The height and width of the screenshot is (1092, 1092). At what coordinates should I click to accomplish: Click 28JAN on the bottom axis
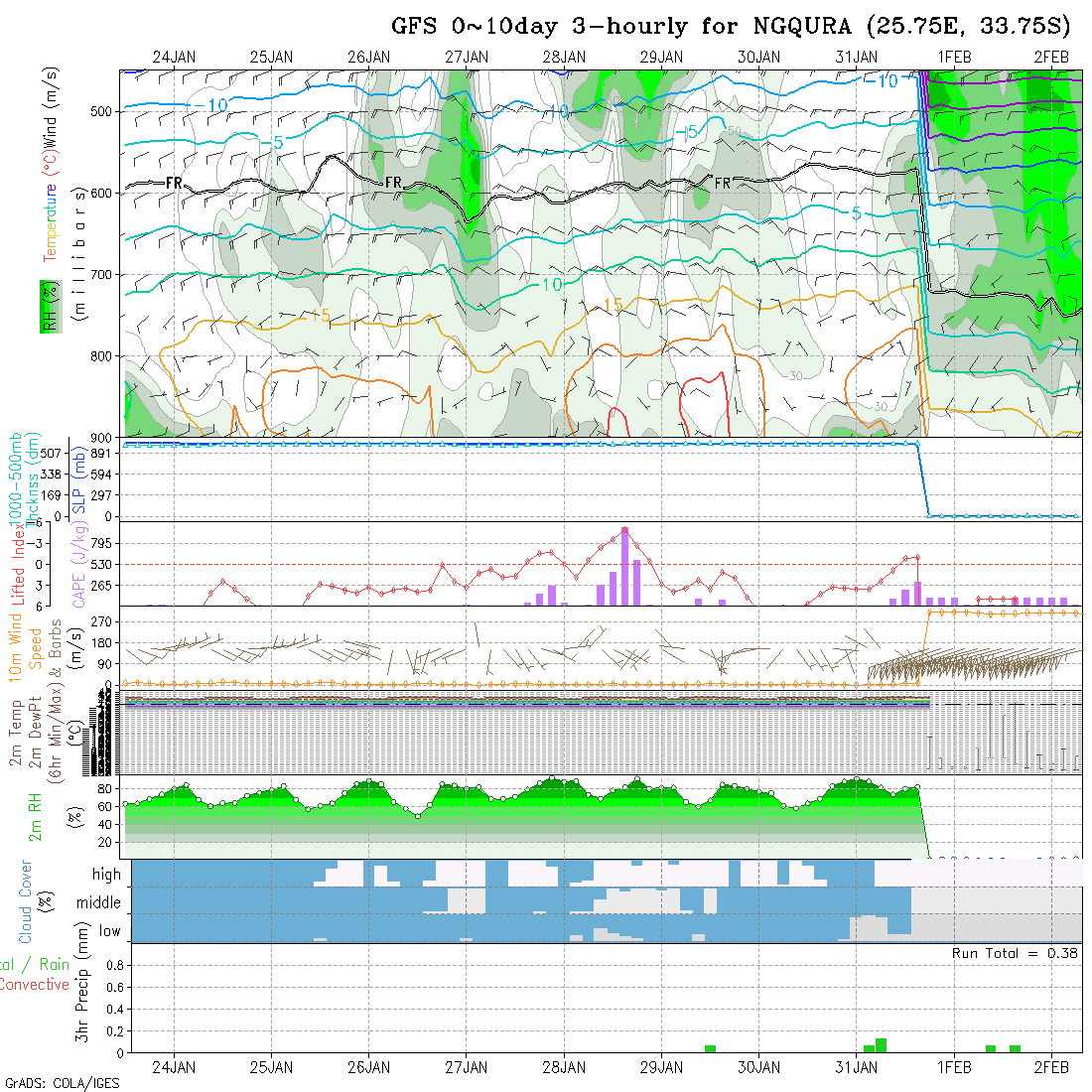[x=564, y=1067]
